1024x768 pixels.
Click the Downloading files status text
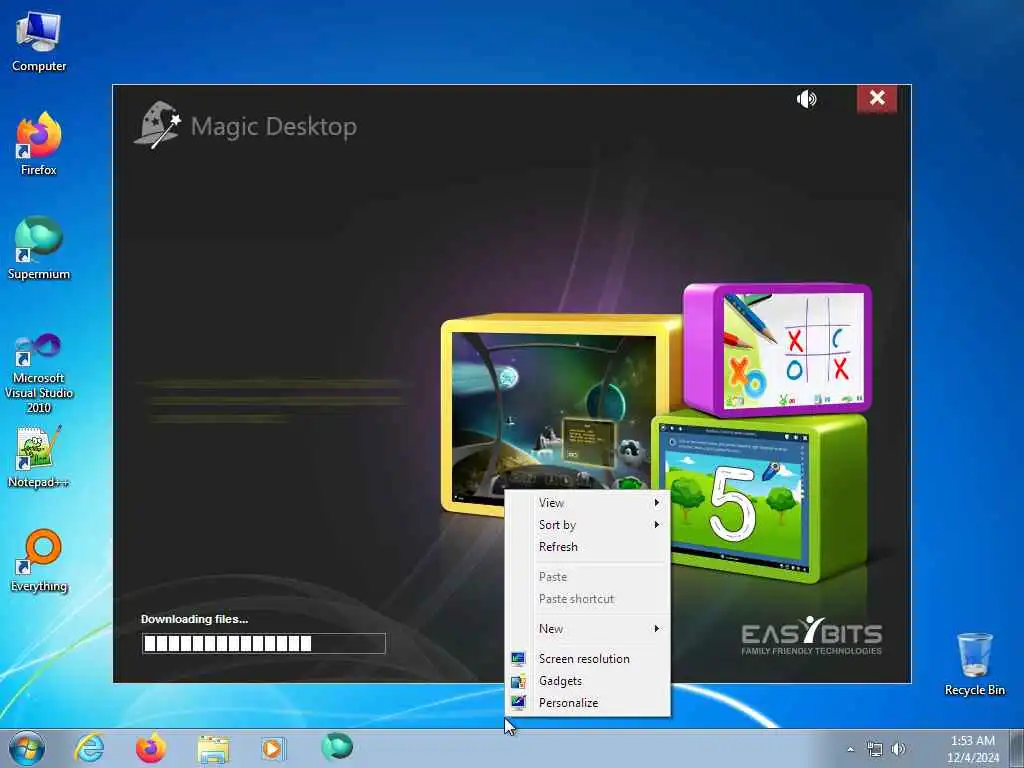click(x=195, y=619)
